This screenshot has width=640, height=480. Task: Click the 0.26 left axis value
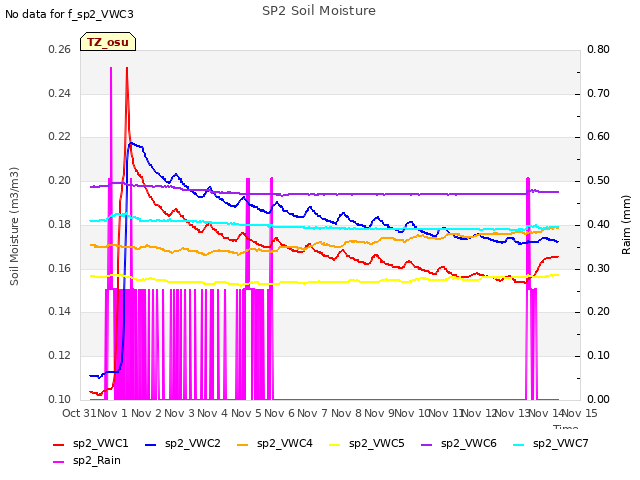60,49
